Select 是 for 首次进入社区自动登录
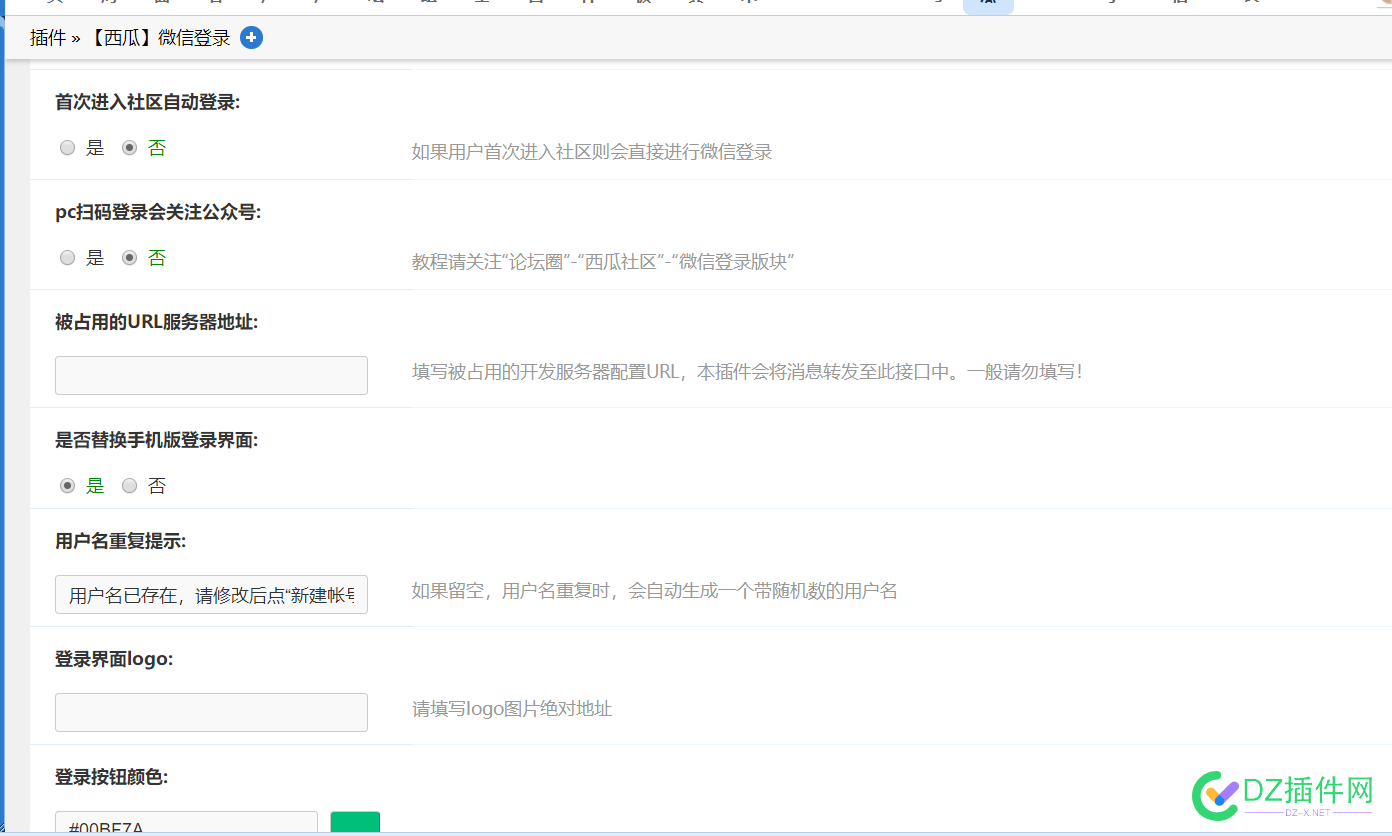The image size is (1392, 836). tap(68, 148)
